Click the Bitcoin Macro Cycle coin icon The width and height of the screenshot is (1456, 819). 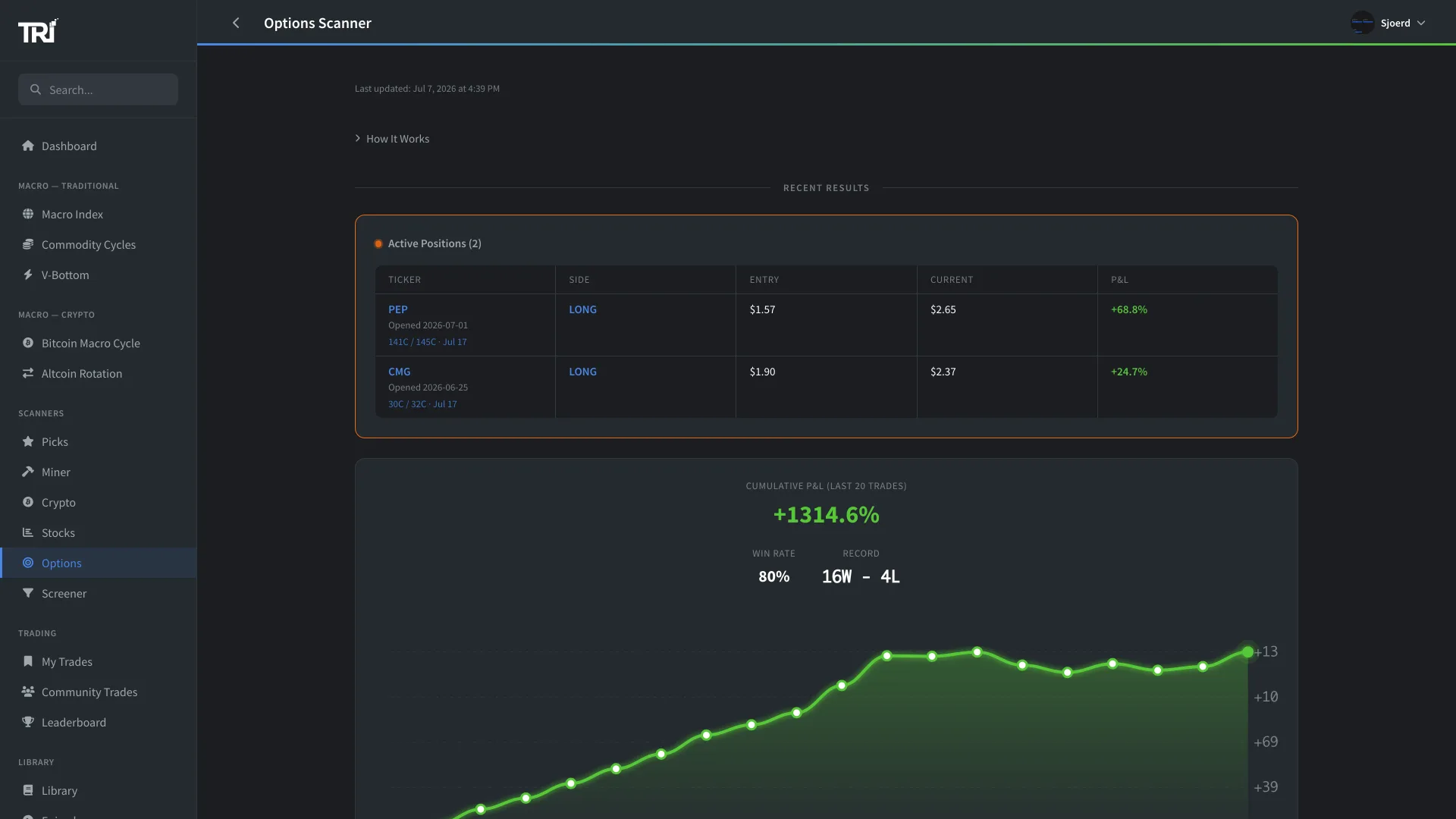click(x=28, y=343)
